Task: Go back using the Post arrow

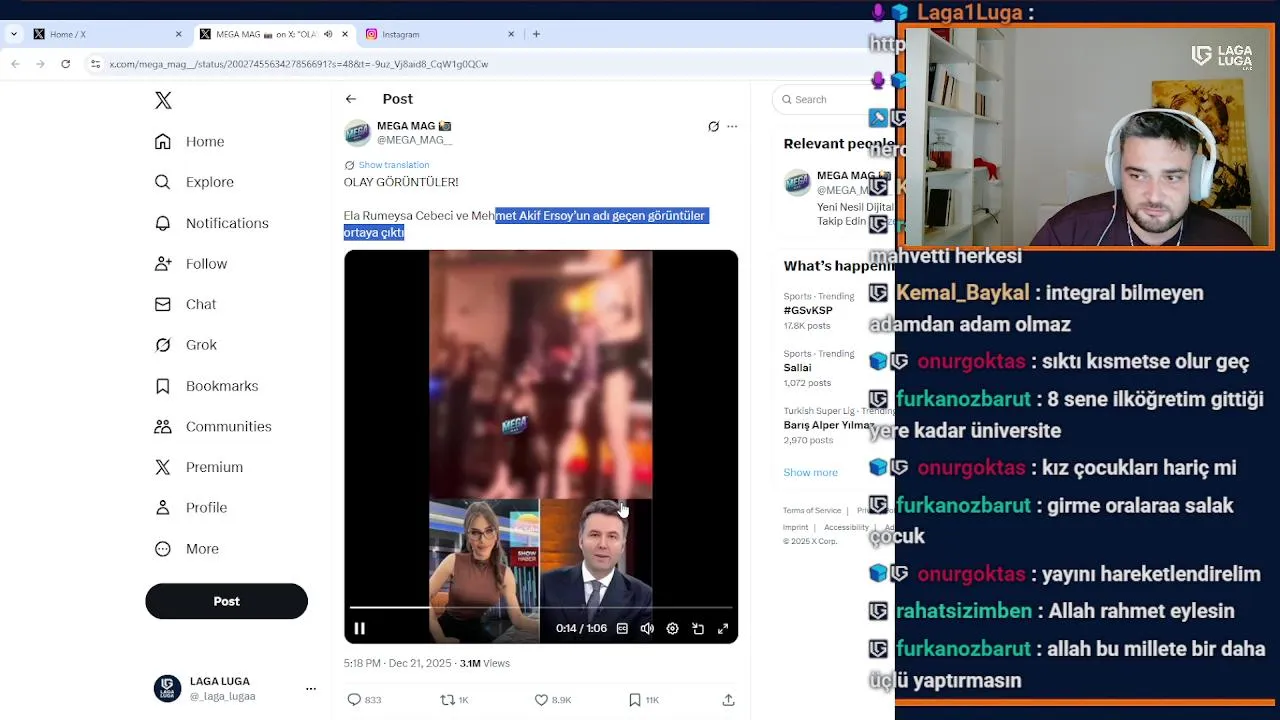Action: click(x=351, y=99)
